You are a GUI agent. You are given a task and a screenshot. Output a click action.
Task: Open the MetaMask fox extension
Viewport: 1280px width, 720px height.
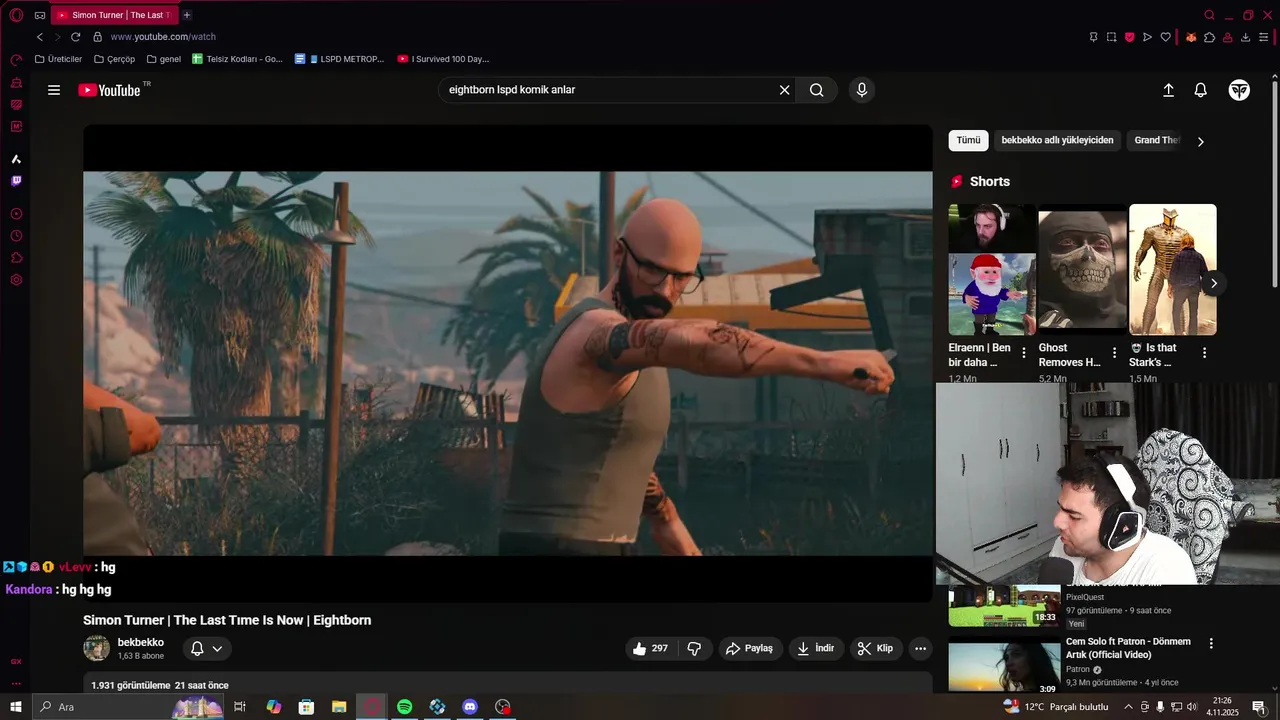coord(1191,37)
